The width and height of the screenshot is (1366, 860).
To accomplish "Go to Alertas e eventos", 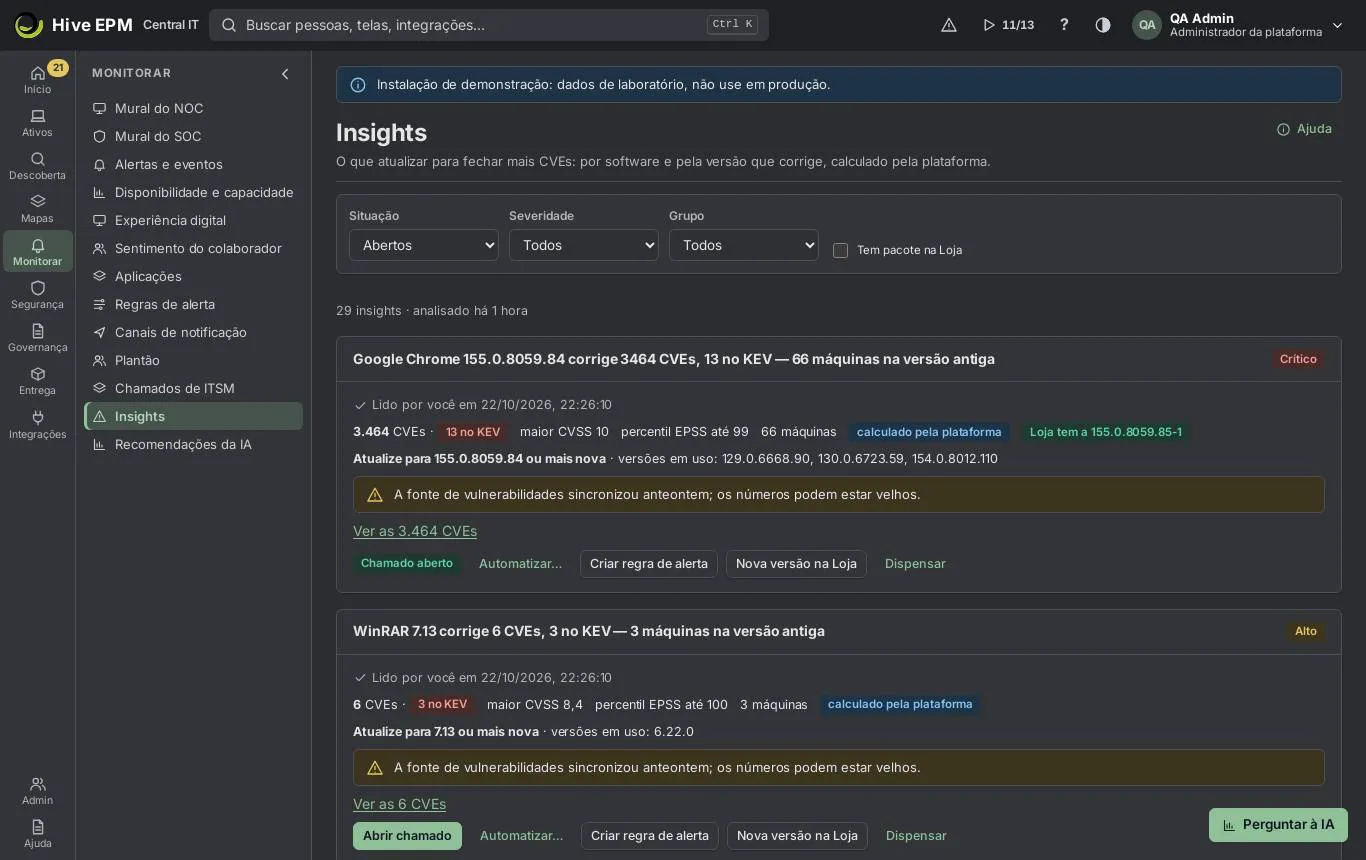I will click(x=194, y=164).
